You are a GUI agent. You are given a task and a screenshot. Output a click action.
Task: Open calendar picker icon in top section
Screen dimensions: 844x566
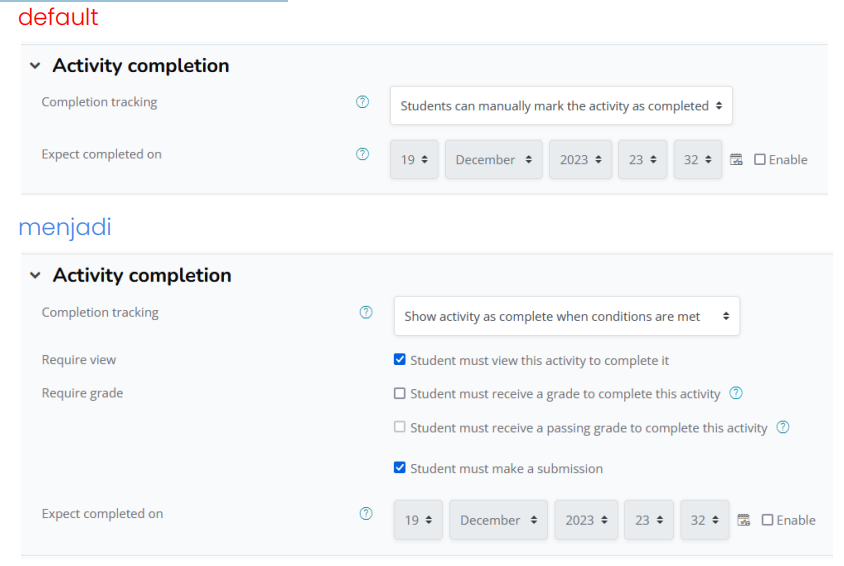pyautogui.click(x=737, y=160)
